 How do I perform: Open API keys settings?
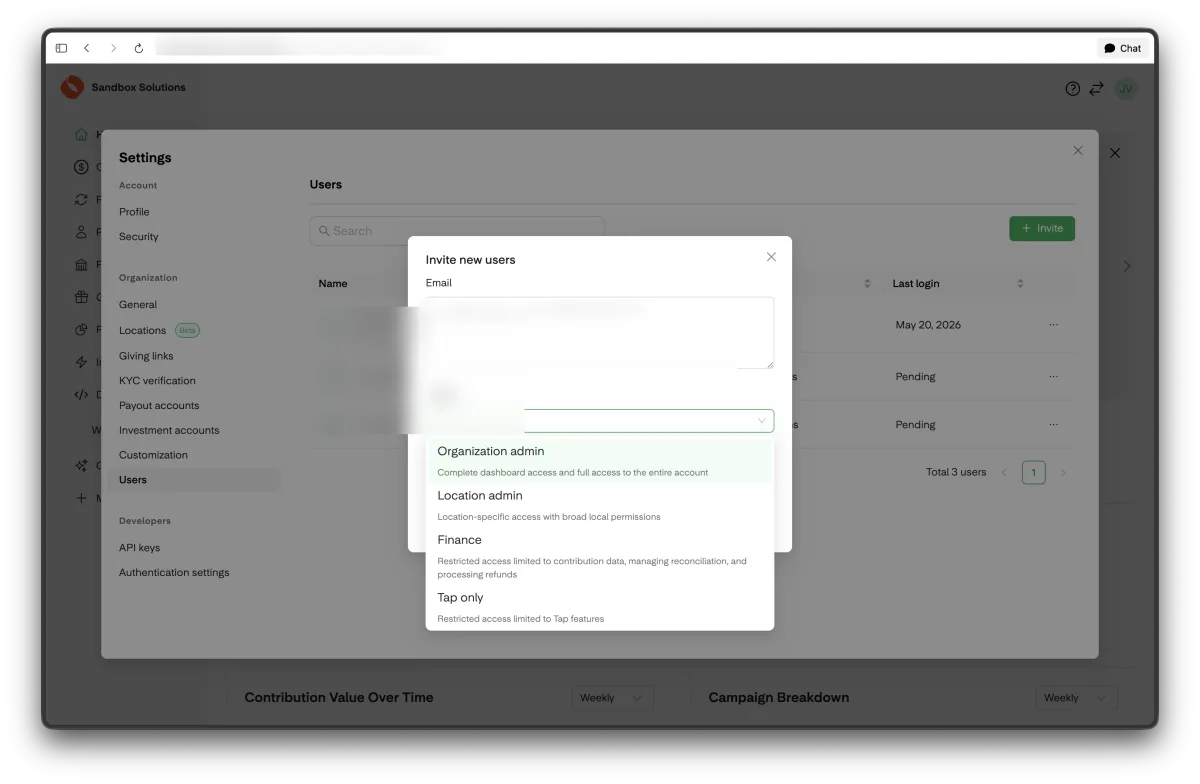tap(139, 548)
